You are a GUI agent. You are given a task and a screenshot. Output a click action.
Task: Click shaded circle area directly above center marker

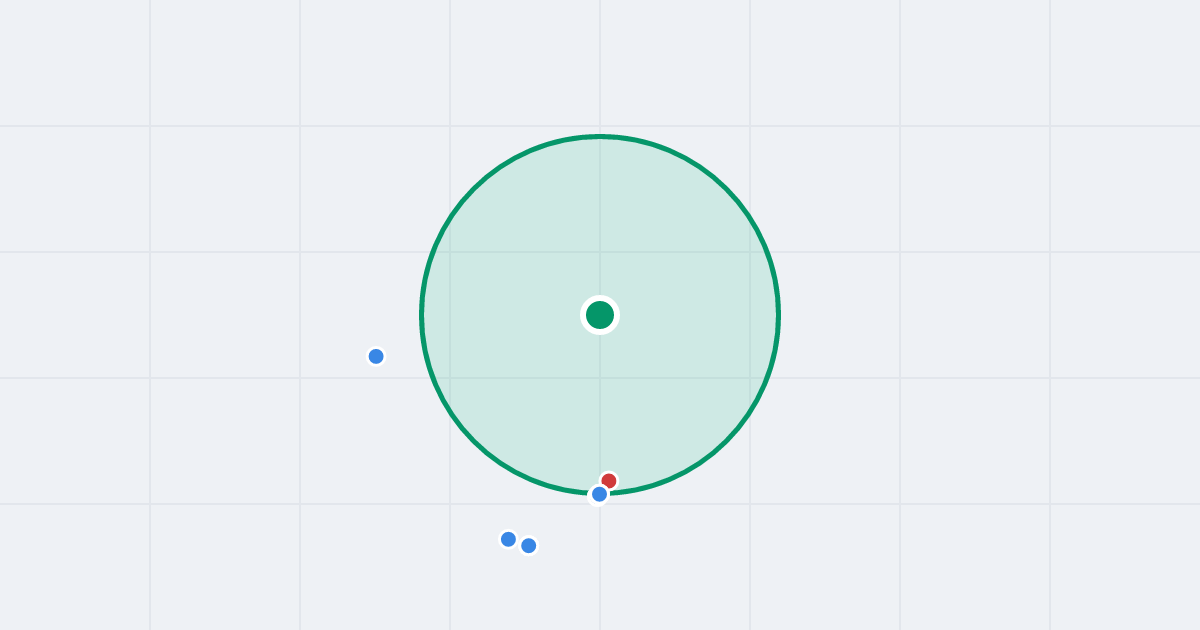(x=600, y=220)
